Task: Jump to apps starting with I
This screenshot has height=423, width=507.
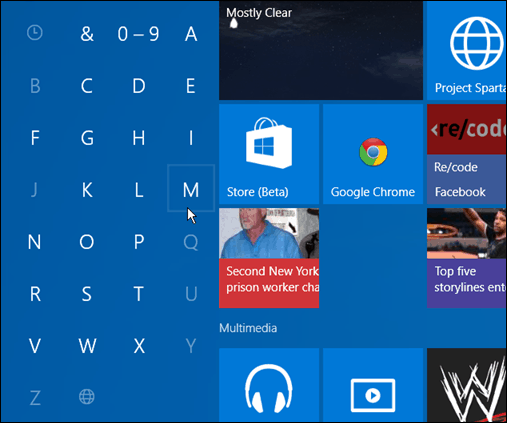Action: (x=191, y=138)
